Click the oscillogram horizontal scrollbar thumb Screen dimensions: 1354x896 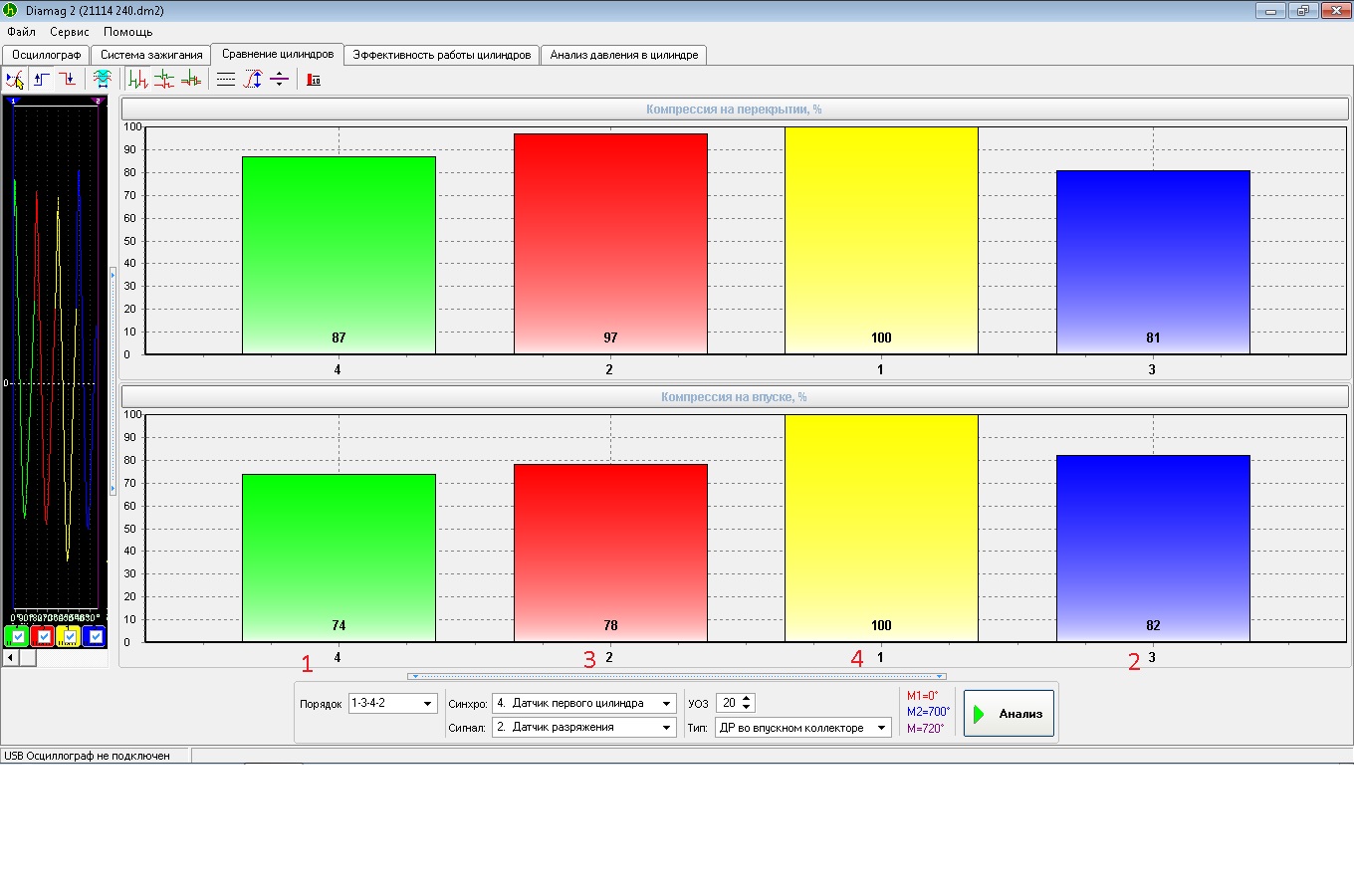[28, 658]
